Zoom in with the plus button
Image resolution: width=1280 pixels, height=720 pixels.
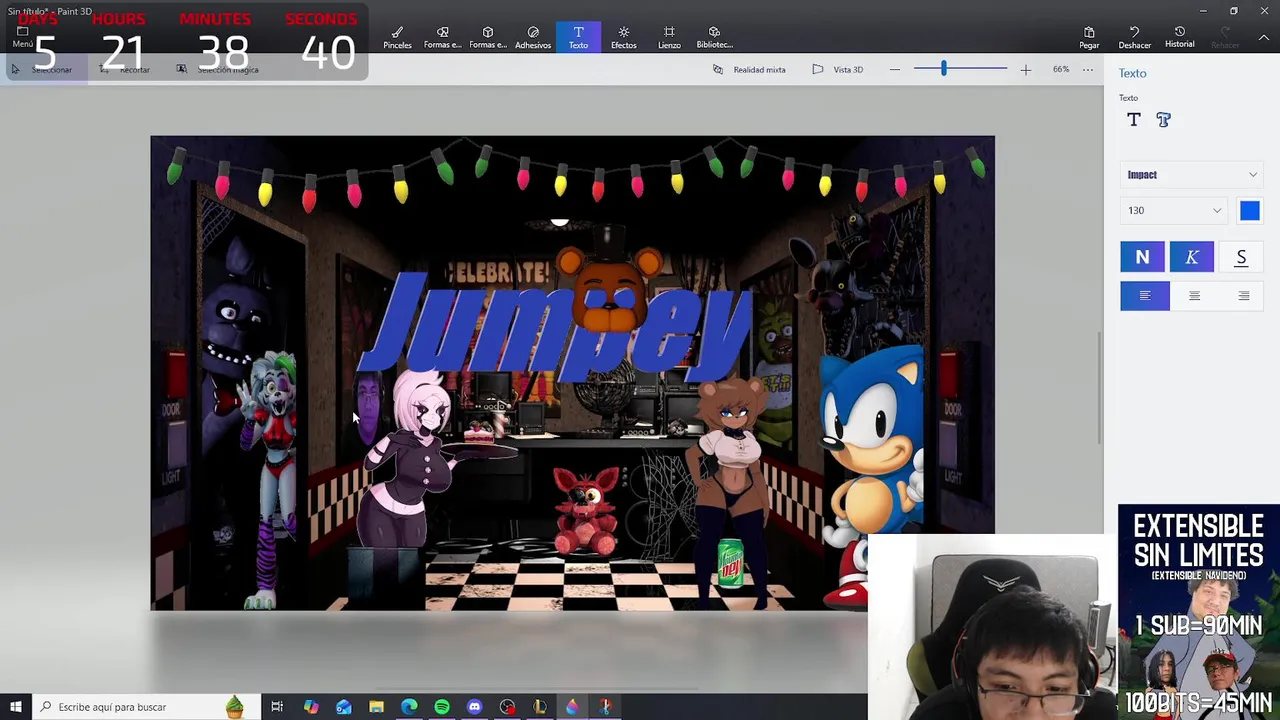coord(1025,69)
